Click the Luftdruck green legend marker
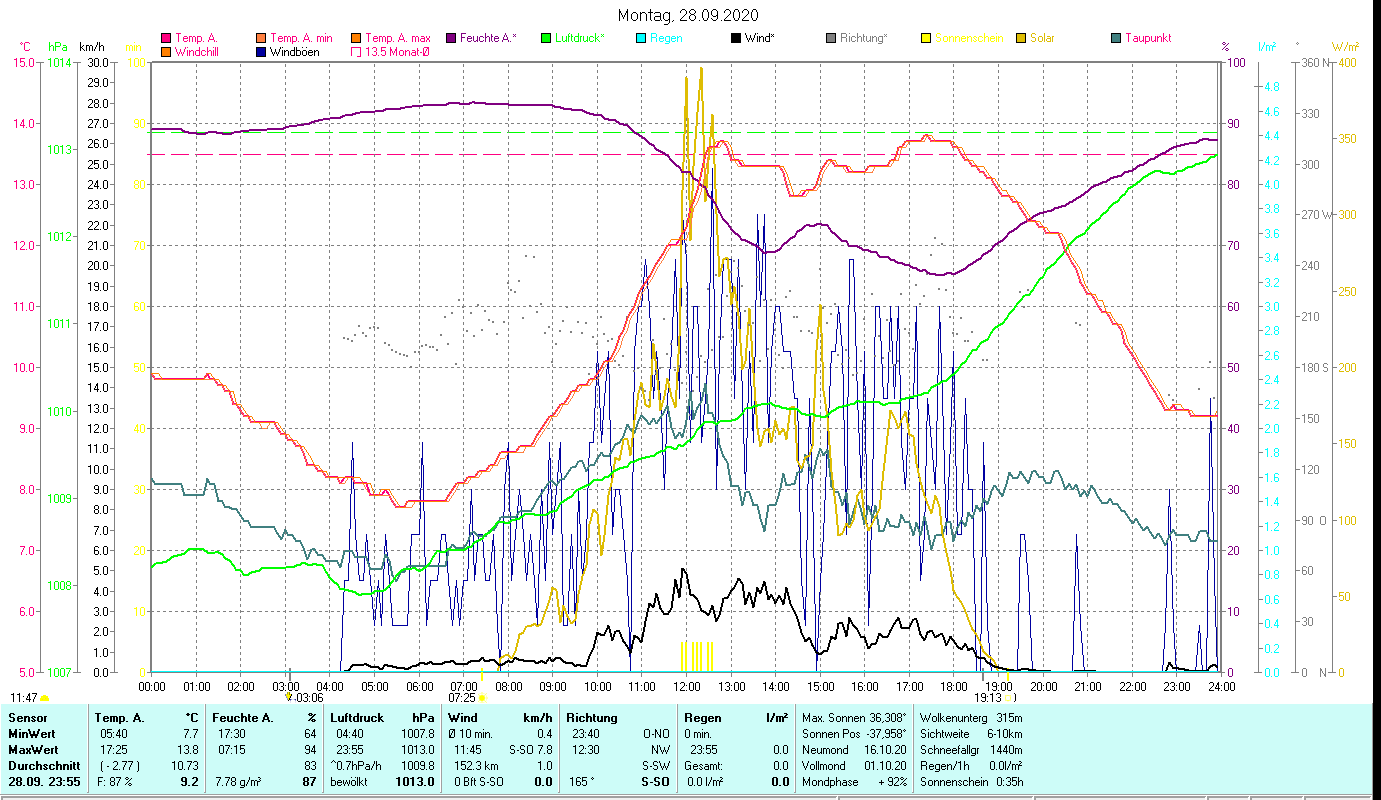This screenshot has height=800, width=1381. pyautogui.click(x=546, y=38)
